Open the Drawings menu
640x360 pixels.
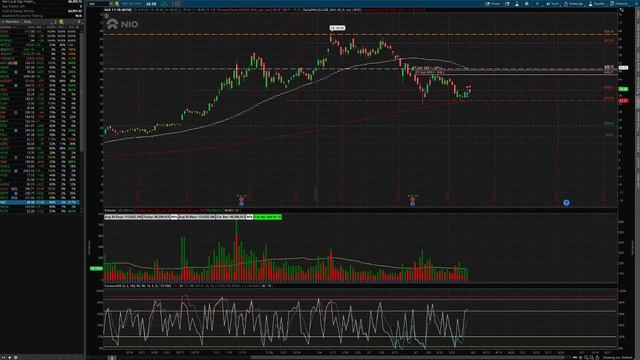[573, 4]
